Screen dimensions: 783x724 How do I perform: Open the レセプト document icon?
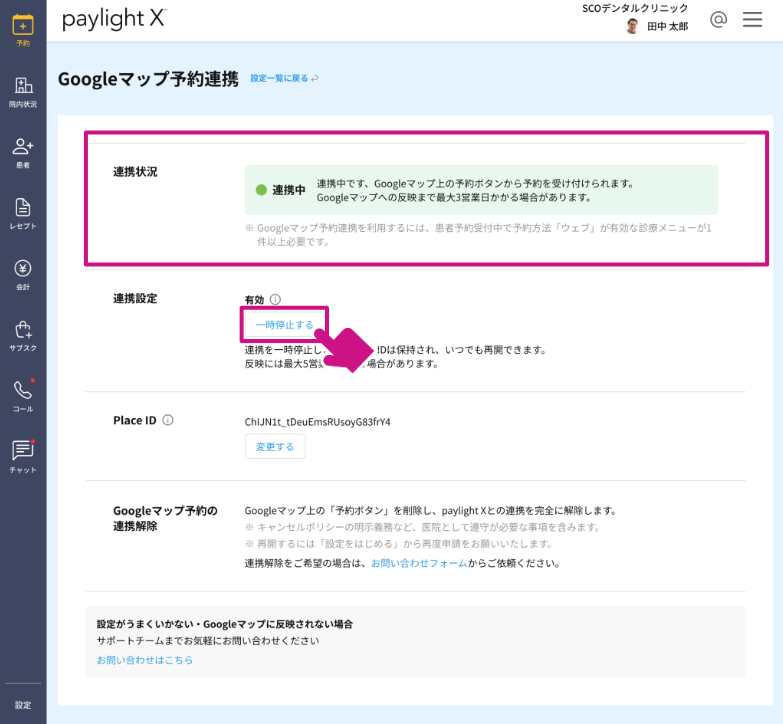point(23,208)
